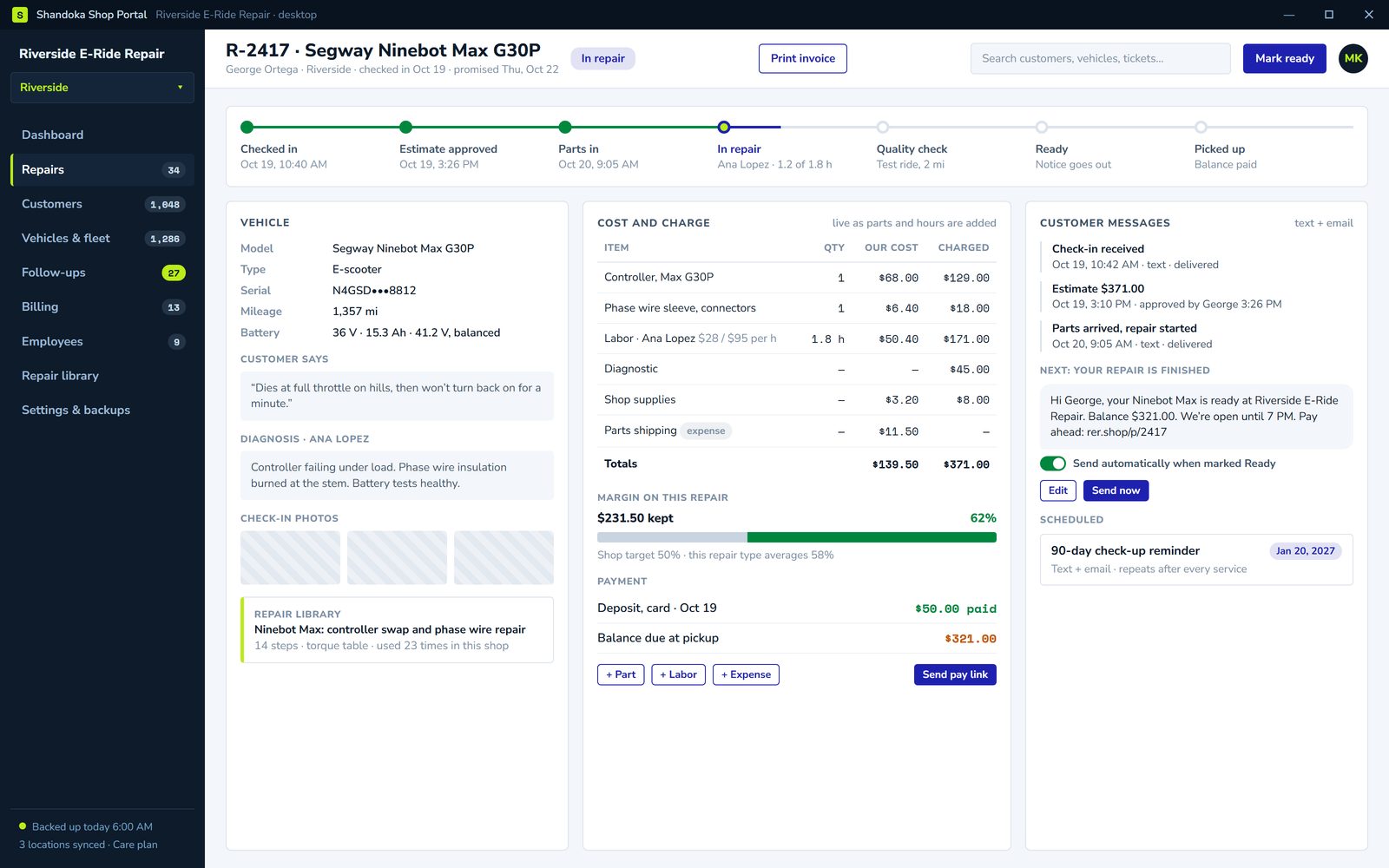The image size is (1389, 868).
Task: Click the Shandoka app logo icon
Action: pos(19,15)
